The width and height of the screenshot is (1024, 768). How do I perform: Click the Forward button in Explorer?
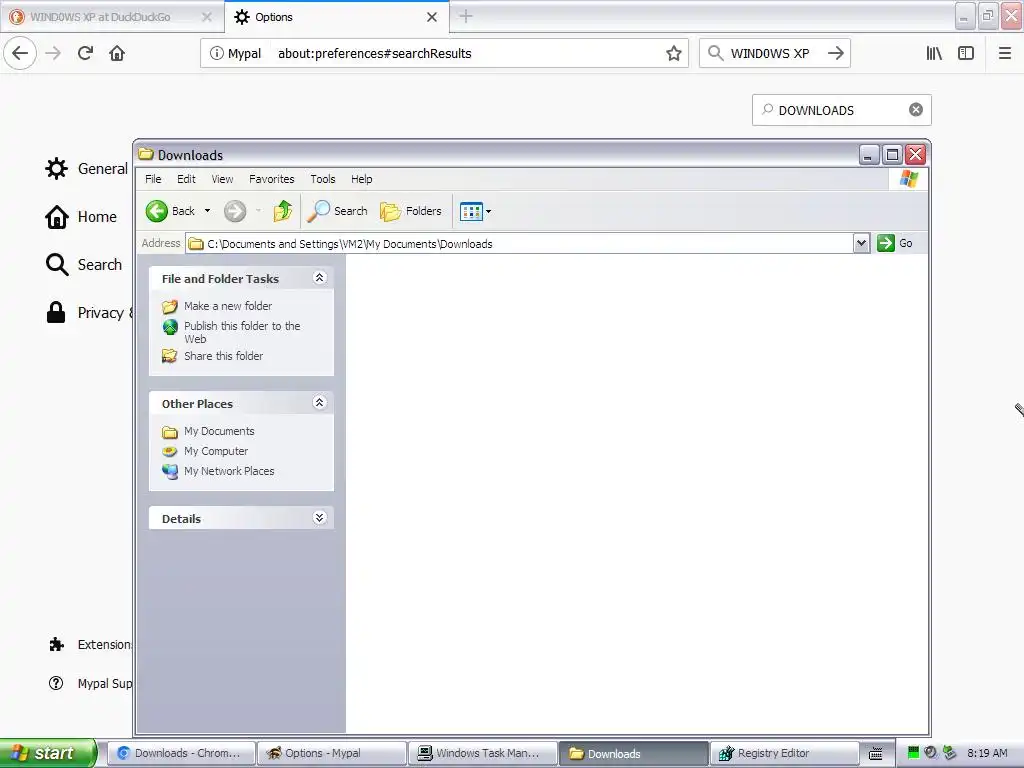(235, 211)
